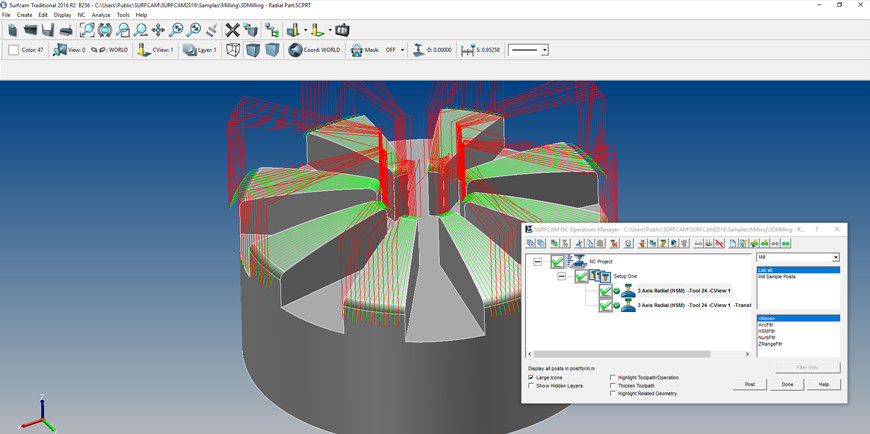
Task: Open the File menu
Action: [6, 15]
